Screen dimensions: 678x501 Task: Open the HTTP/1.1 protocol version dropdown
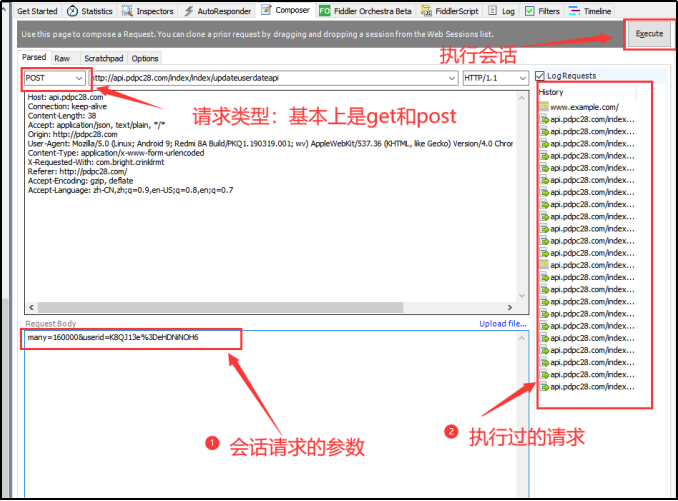(x=496, y=78)
